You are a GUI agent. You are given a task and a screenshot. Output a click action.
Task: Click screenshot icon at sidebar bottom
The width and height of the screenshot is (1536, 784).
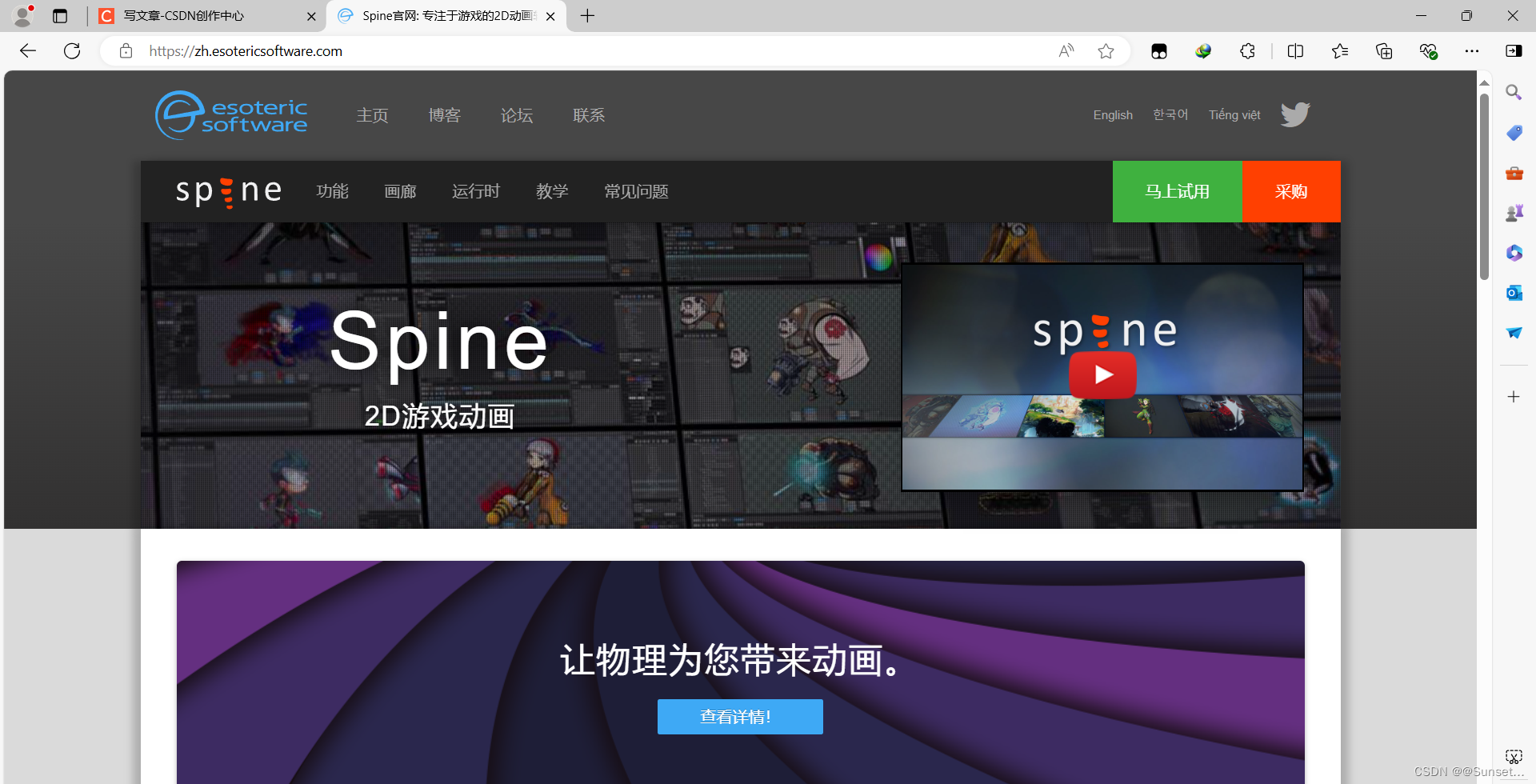coord(1514,757)
